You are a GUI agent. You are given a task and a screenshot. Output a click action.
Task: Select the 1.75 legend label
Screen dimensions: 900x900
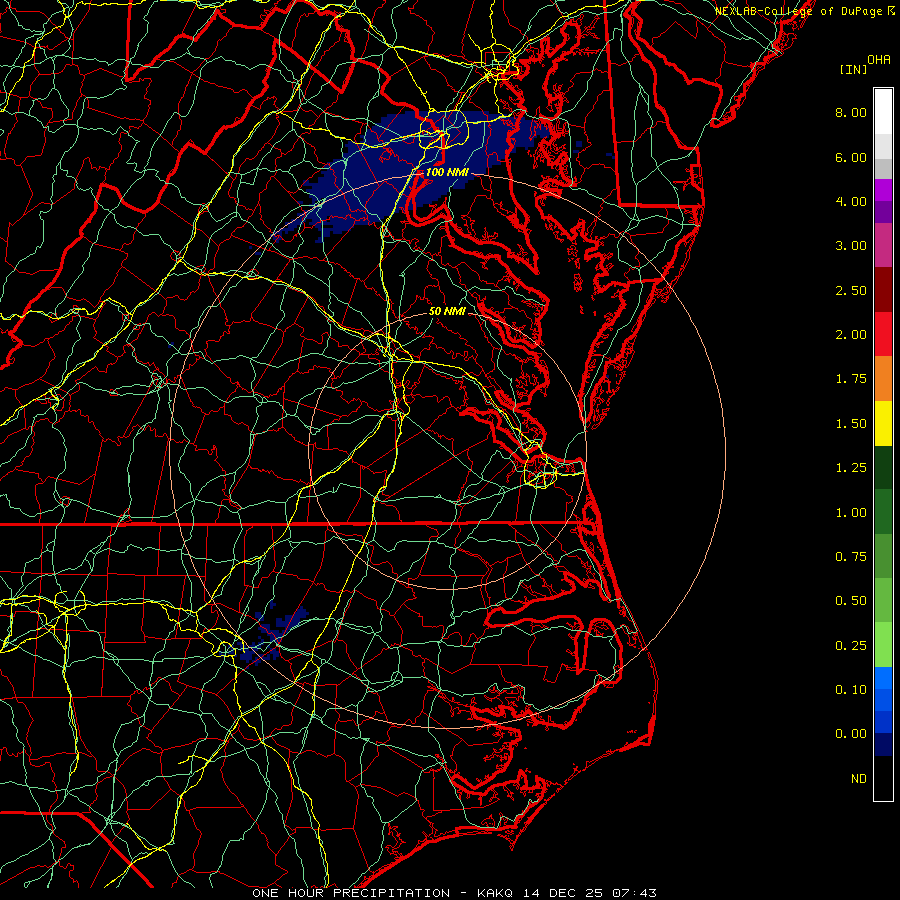(851, 379)
